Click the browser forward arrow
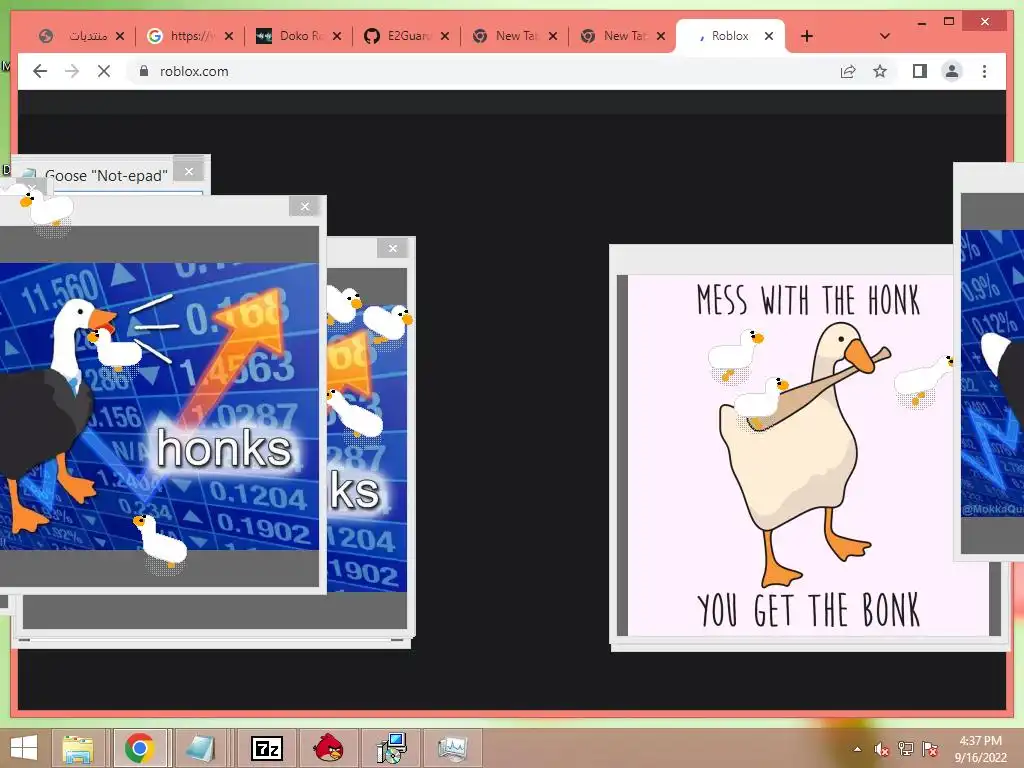The width and height of the screenshot is (1024, 768). 72,71
